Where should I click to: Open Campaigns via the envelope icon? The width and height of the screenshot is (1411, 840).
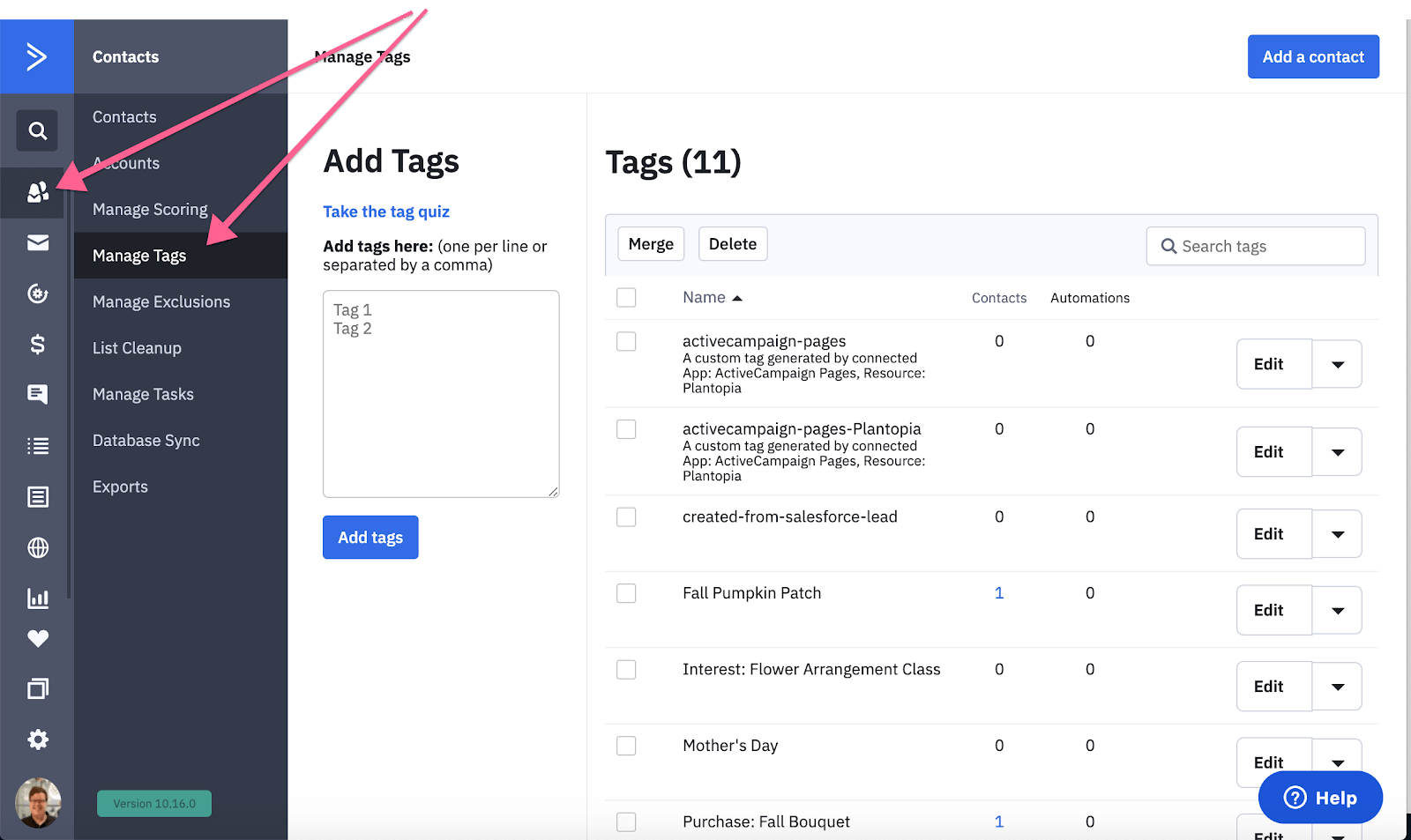37,242
